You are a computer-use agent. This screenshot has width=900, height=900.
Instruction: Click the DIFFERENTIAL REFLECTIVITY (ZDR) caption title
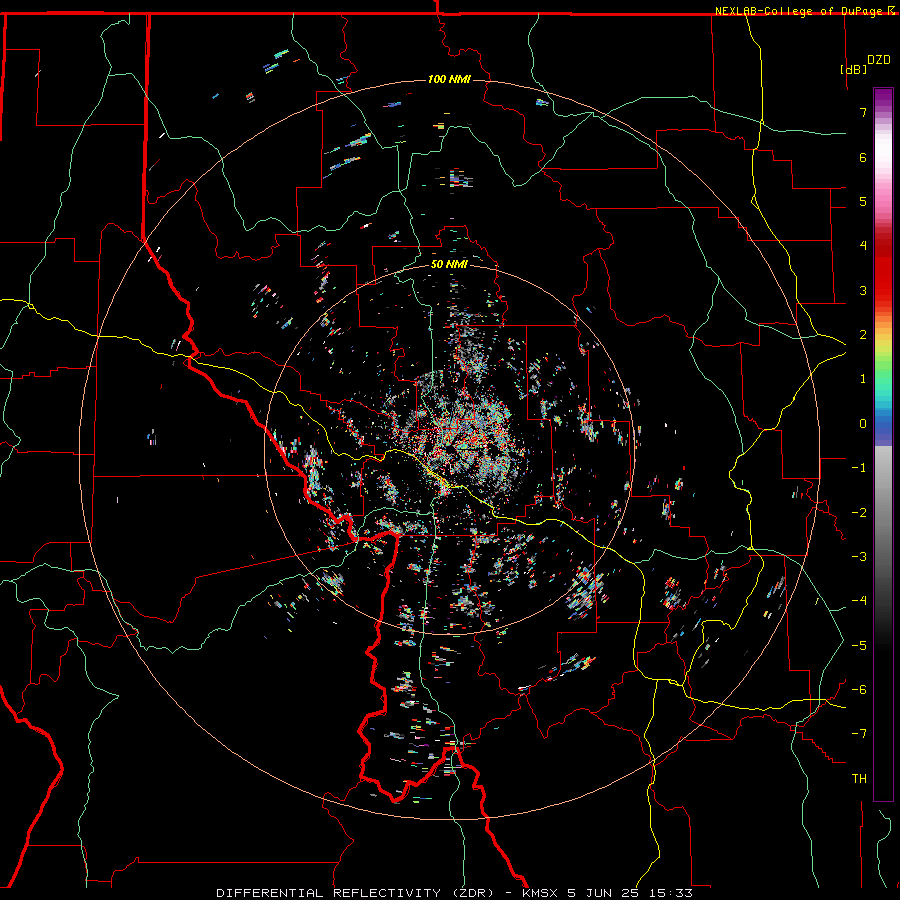[355, 893]
